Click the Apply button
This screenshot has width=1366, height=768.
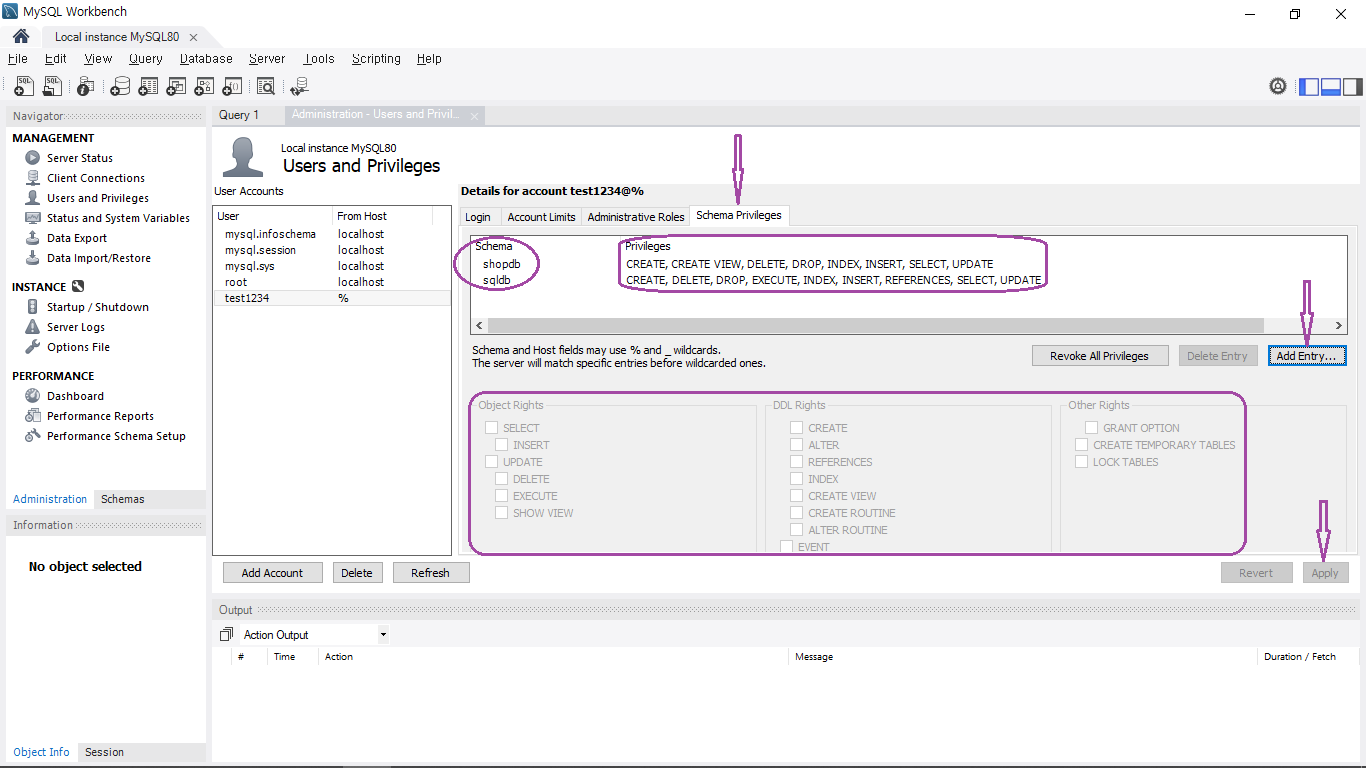1325,573
